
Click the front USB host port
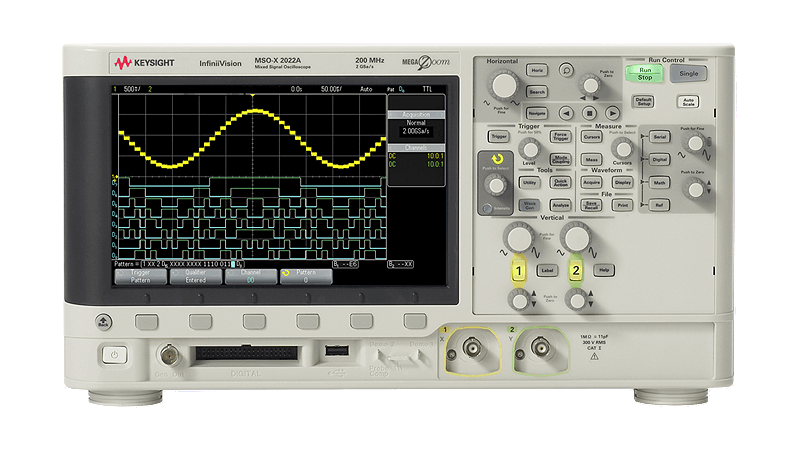[x=337, y=351]
